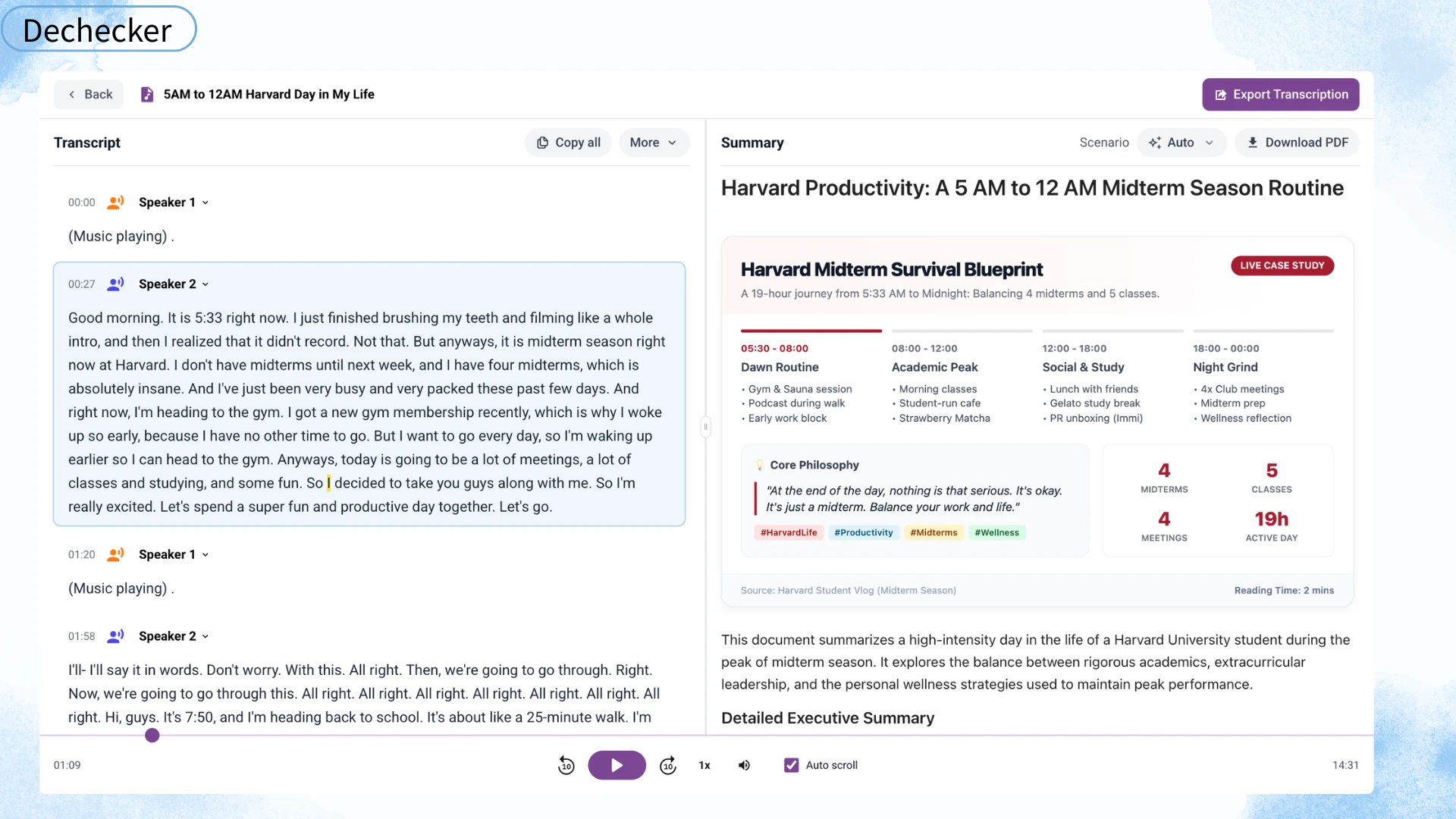Copy all transcript text
1456x819 pixels.
click(568, 143)
